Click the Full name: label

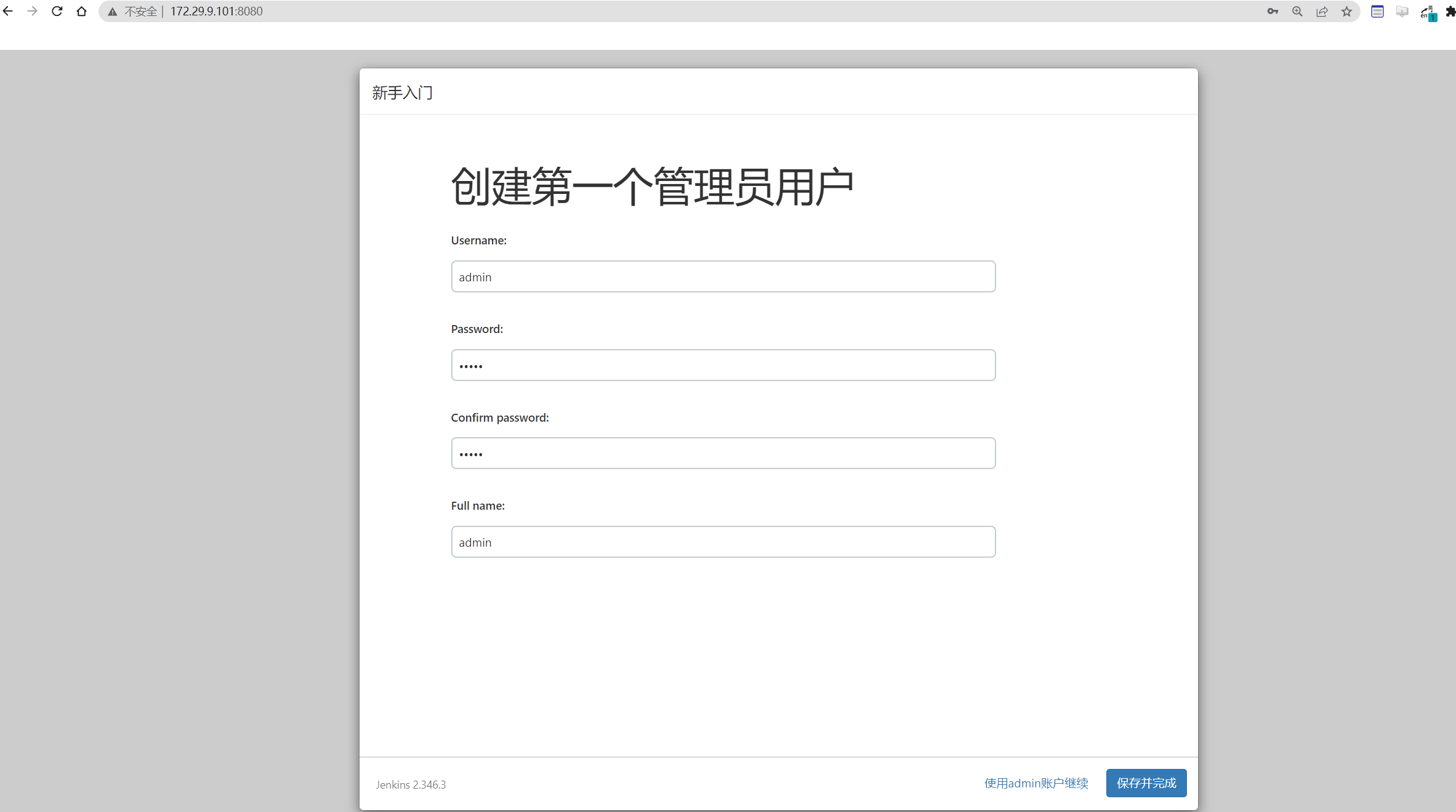(477, 505)
